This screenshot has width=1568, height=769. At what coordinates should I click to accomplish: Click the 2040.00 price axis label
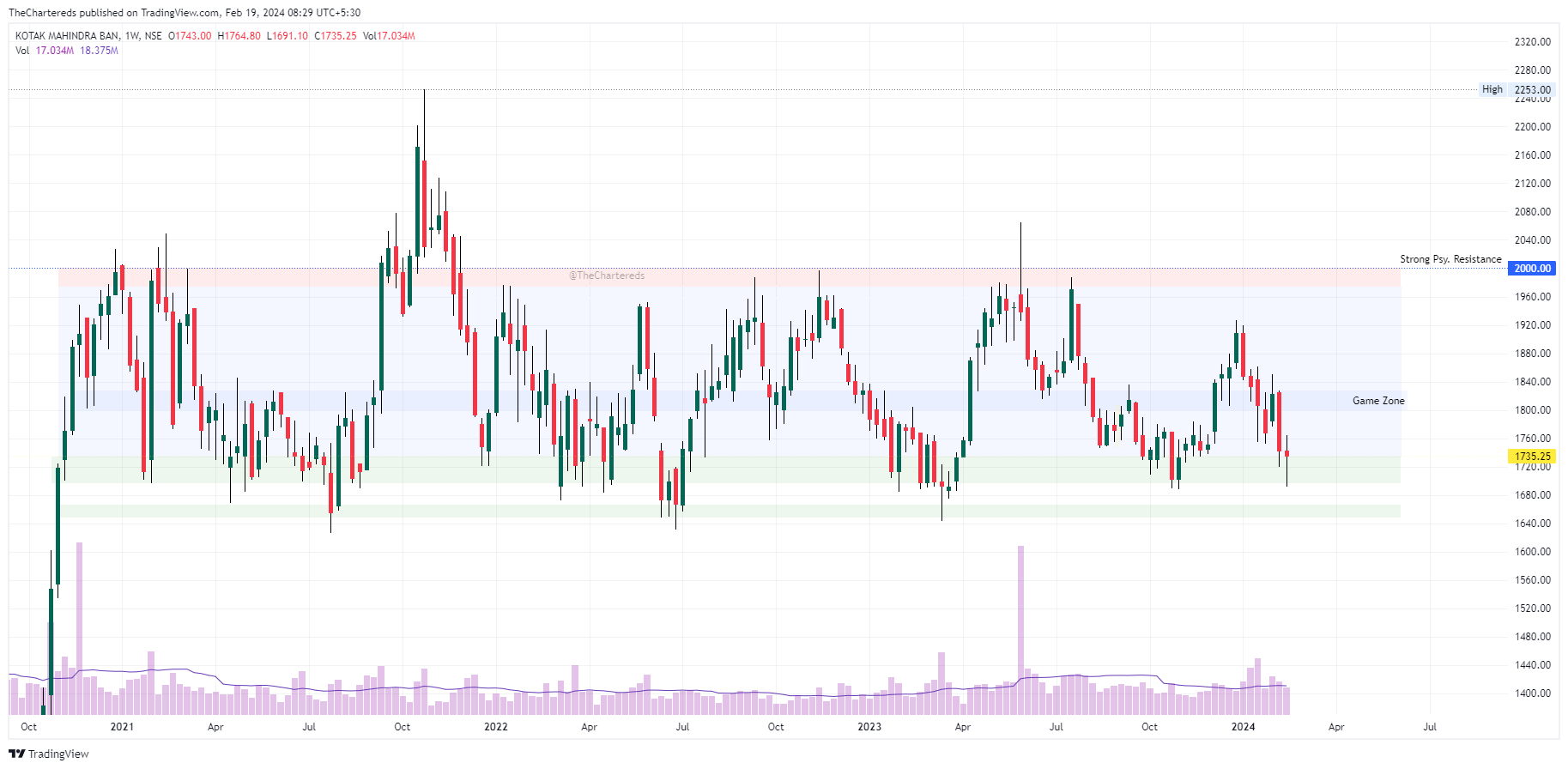[1532, 240]
